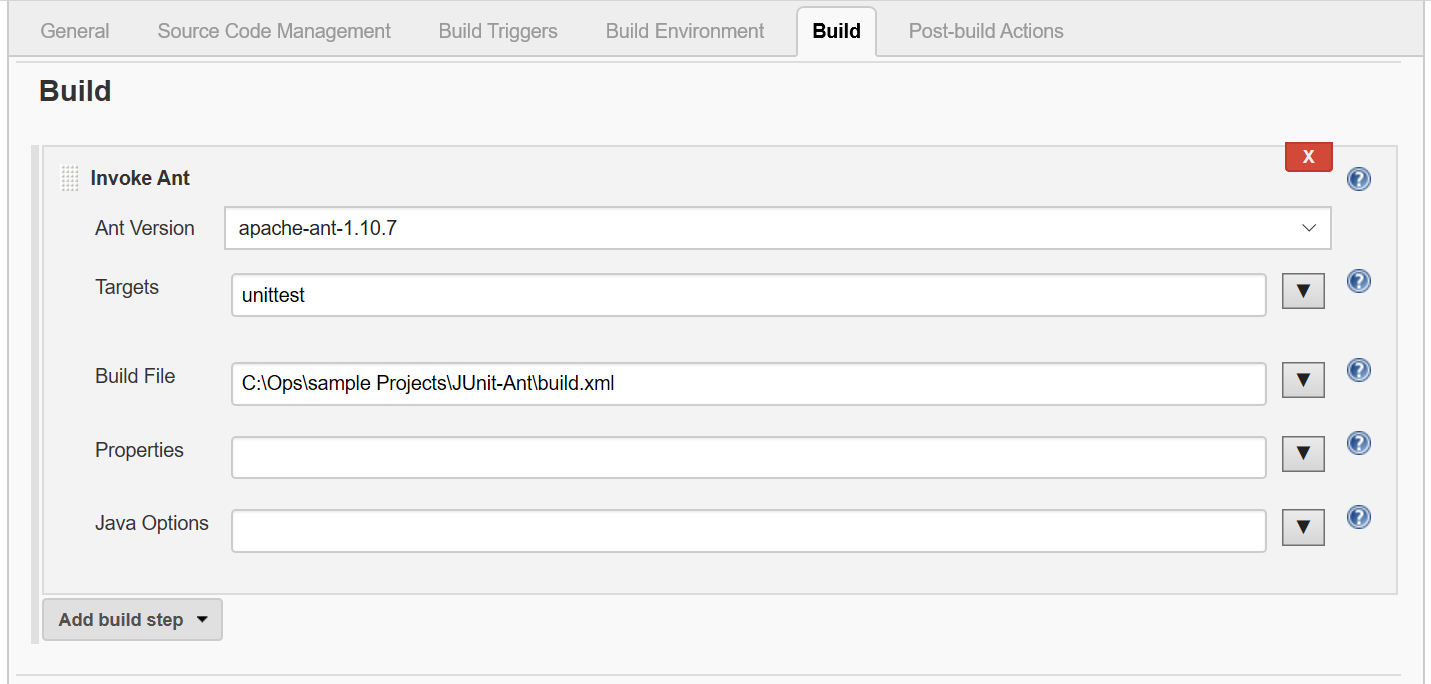Screen dimensions: 1431x684
Task: Open the Source Code Management tab
Action: [x=274, y=31]
